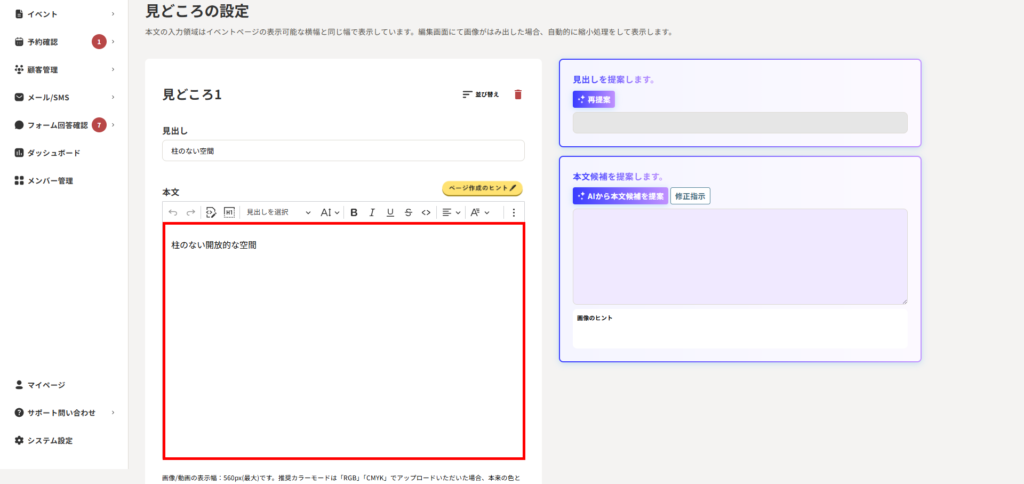The image size is (1024, 484).
Task: Click the 再提案 button
Action: point(594,99)
